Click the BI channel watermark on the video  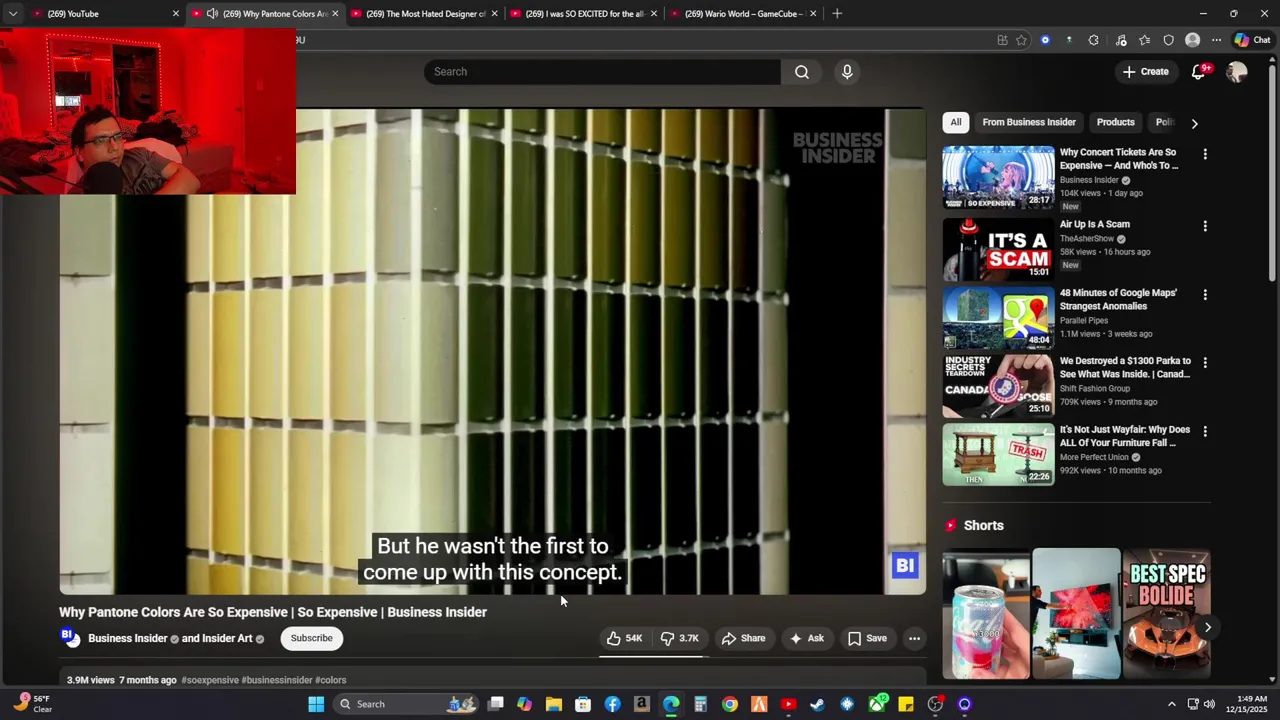(905, 566)
